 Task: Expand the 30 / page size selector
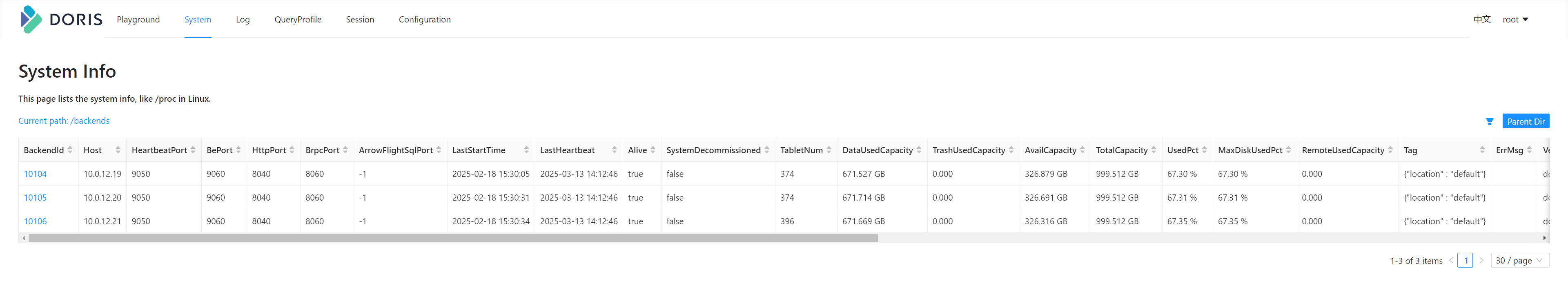coord(1519,261)
